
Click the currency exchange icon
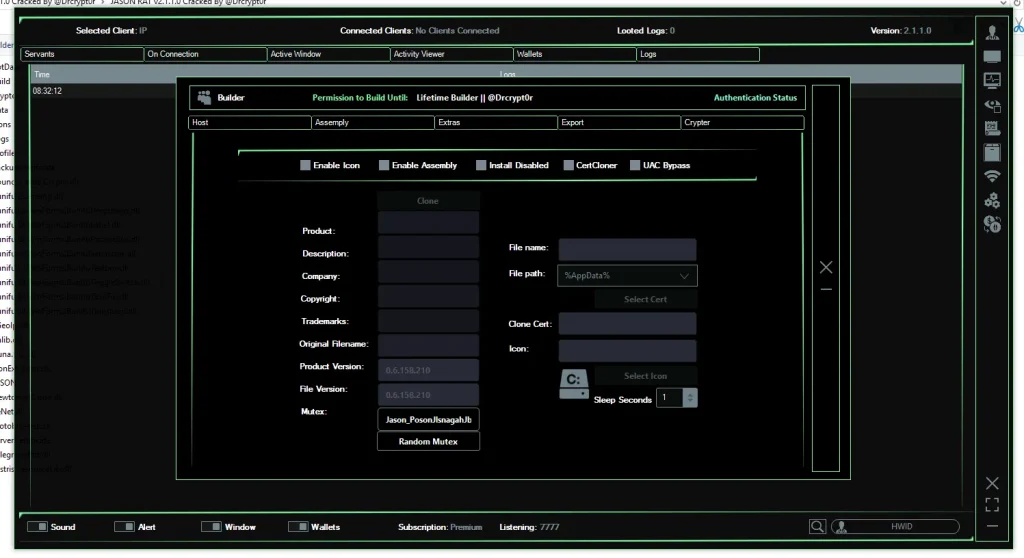click(992, 224)
